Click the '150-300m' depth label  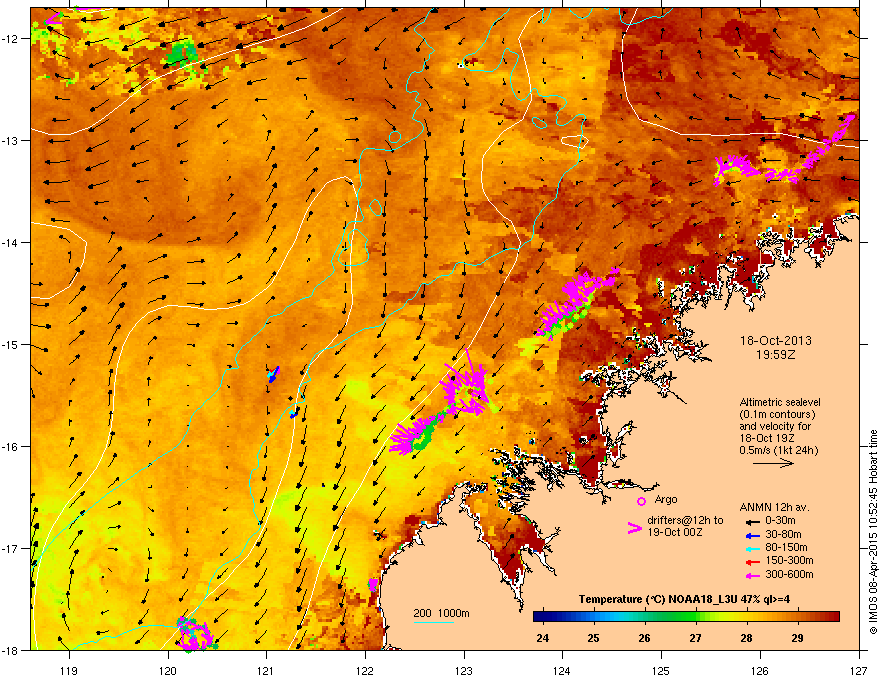tap(789, 560)
